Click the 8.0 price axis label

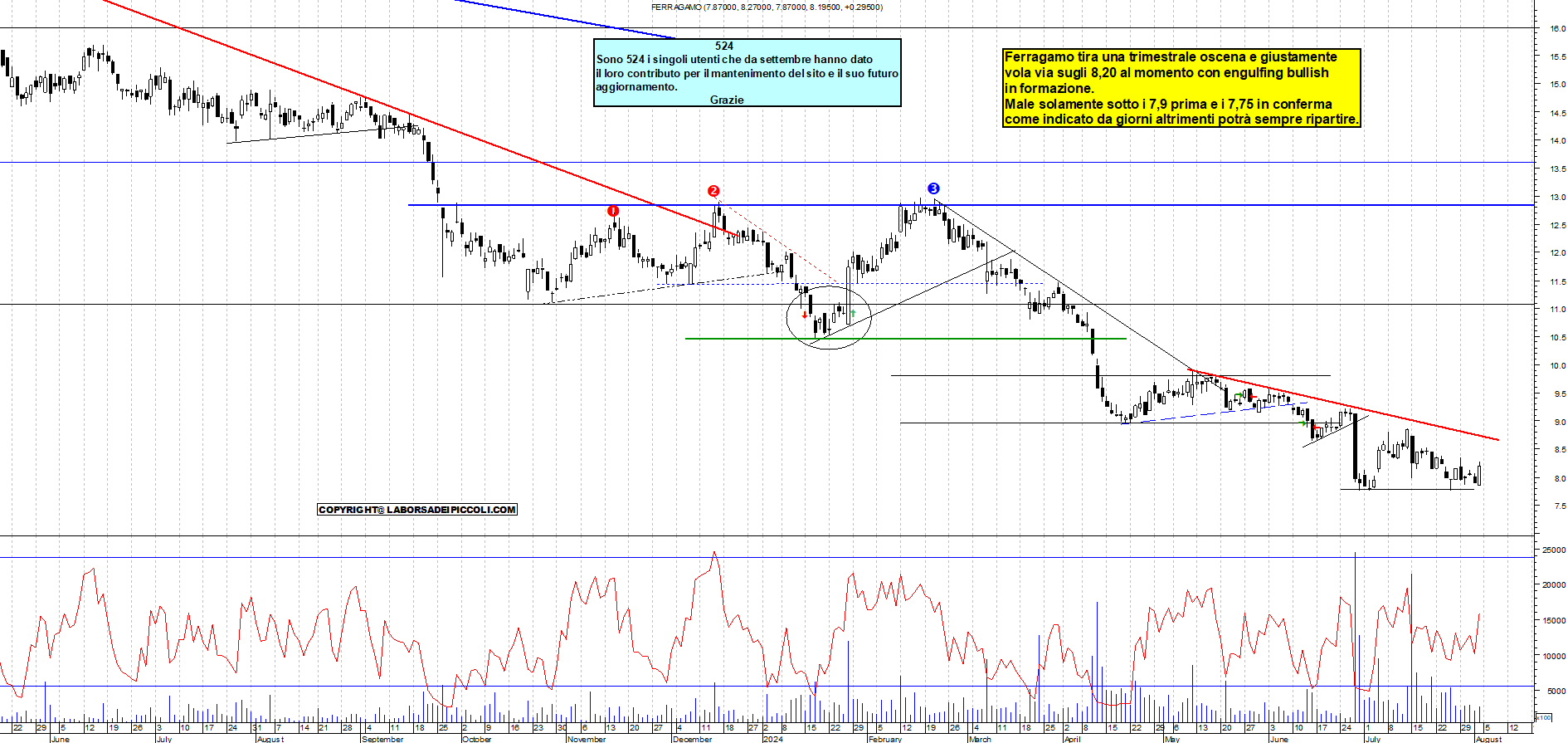1559,479
